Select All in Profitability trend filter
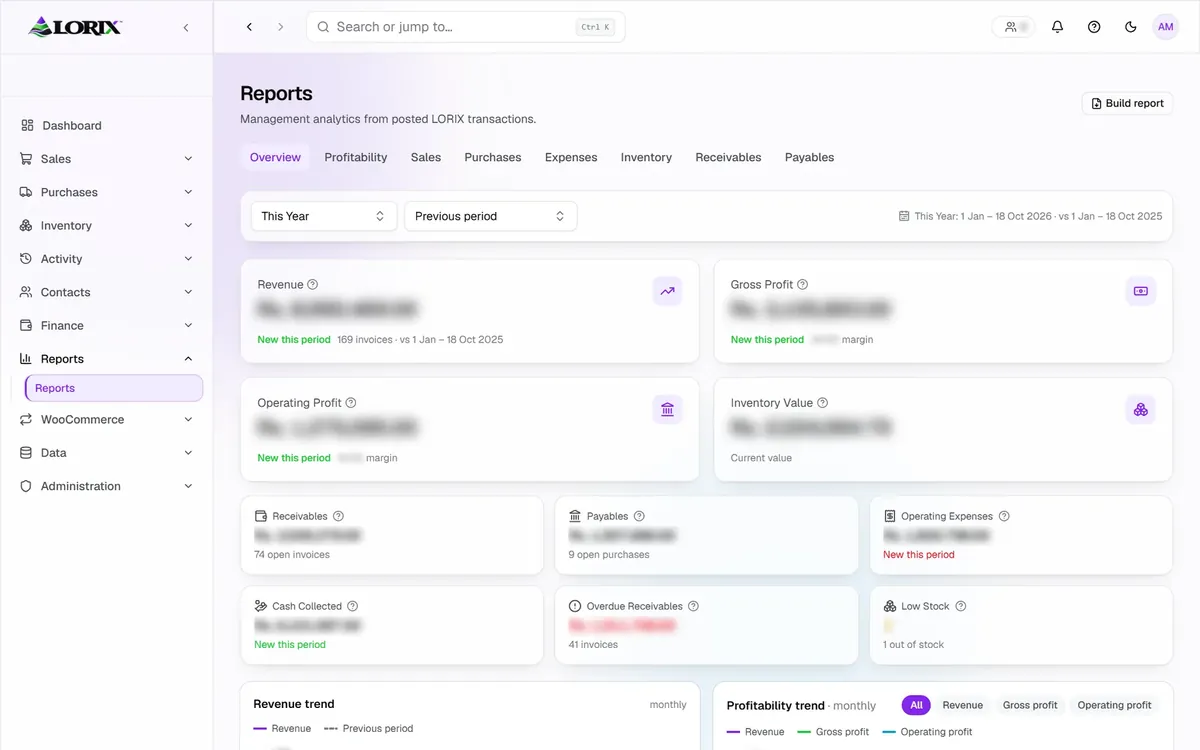This screenshot has width=1200, height=750. point(916,705)
